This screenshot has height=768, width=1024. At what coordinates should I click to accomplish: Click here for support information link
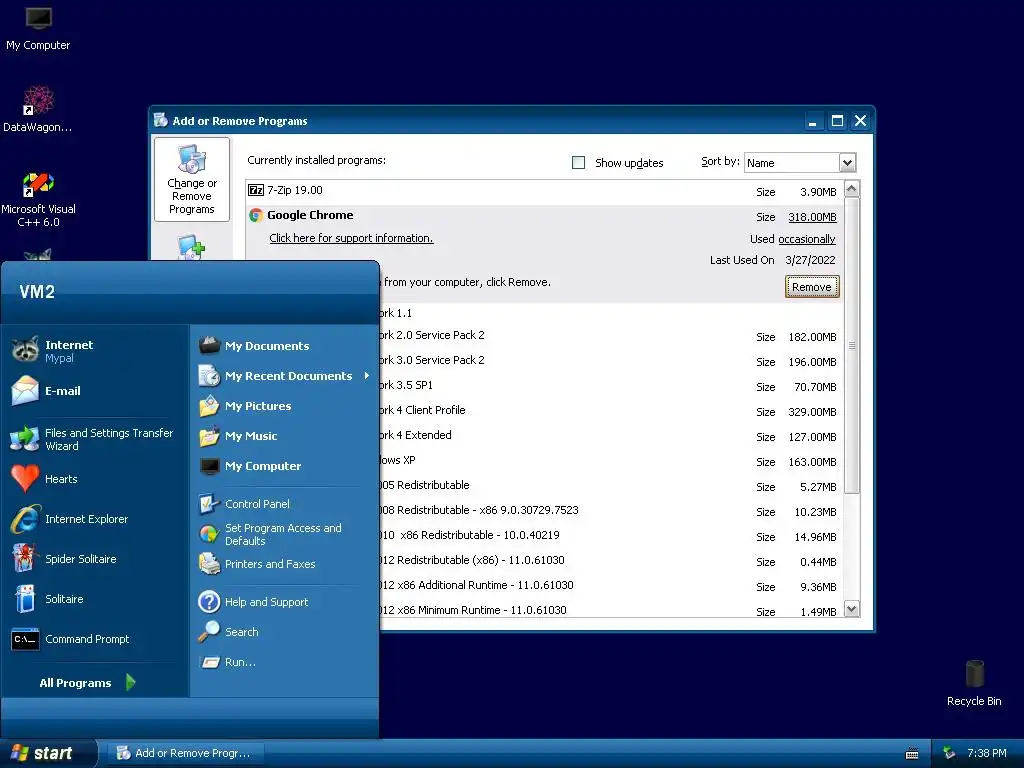[351, 238]
